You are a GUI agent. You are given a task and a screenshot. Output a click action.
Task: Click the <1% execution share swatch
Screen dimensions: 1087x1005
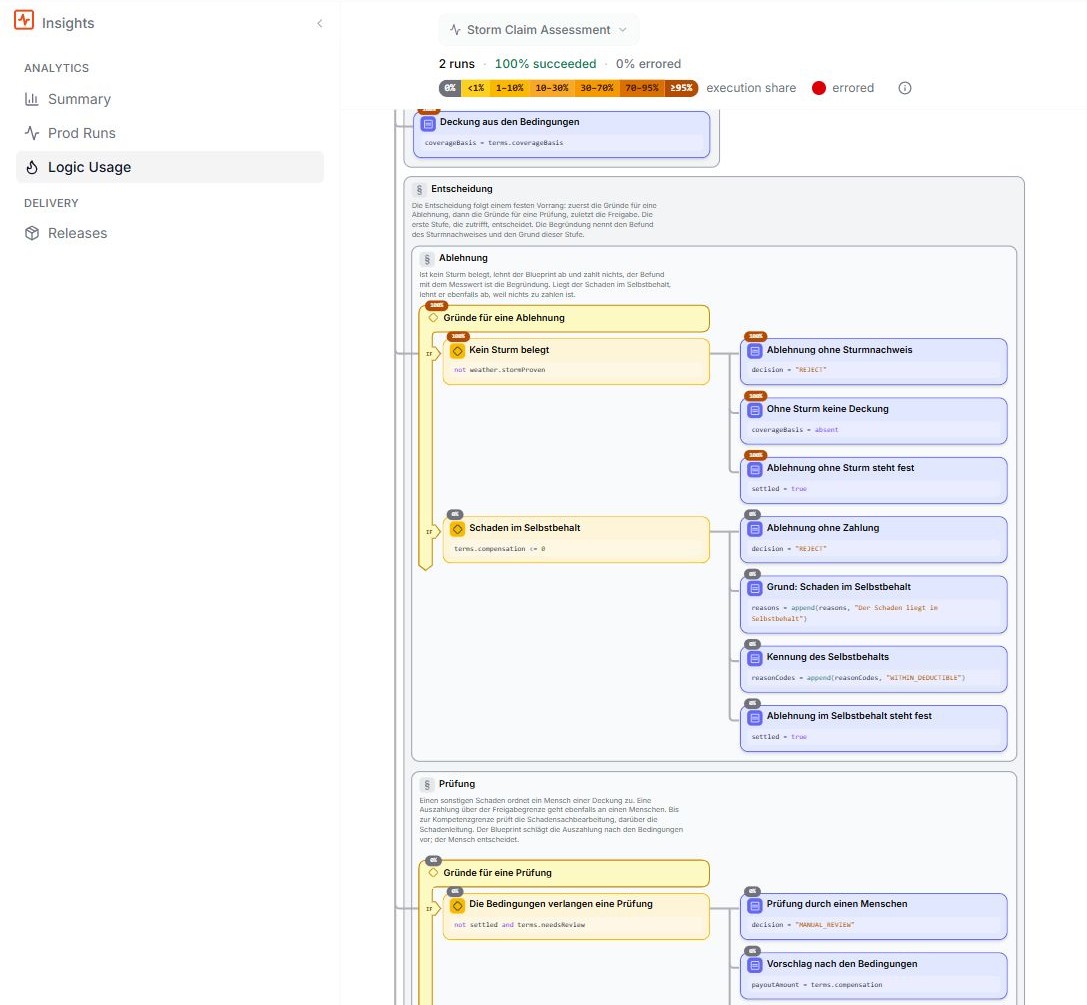pyautogui.click(x=476, y=88)
